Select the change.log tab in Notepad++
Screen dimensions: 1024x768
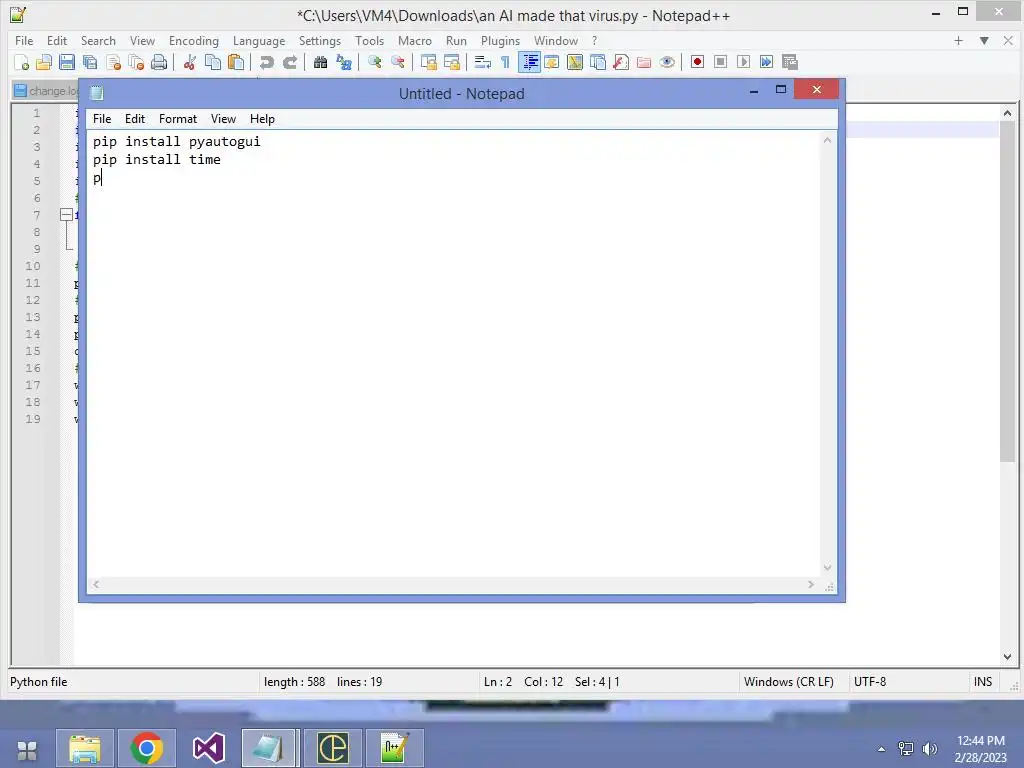[46, 91]
